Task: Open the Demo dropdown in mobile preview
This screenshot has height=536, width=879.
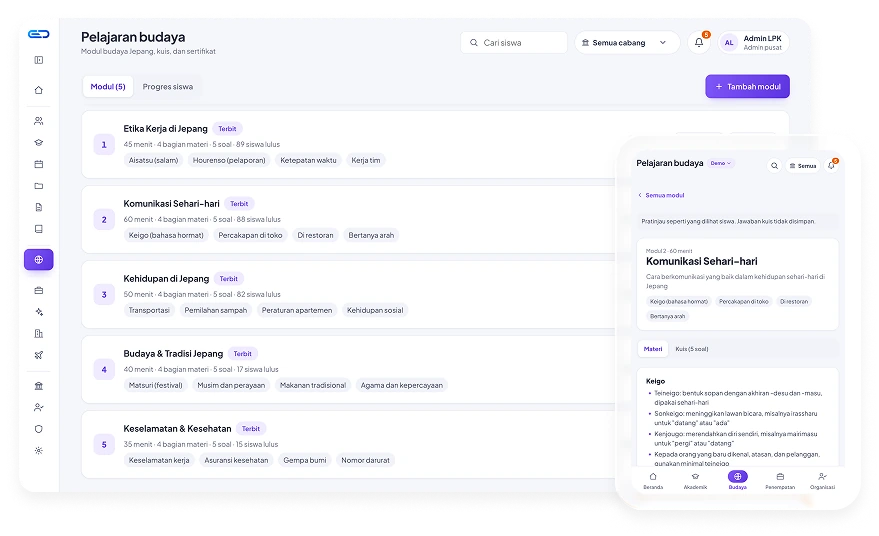Action: coord(721,163)
